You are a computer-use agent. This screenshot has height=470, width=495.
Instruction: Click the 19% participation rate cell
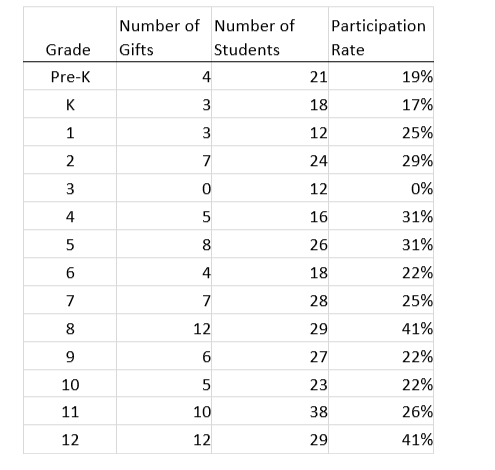[381, 76]
